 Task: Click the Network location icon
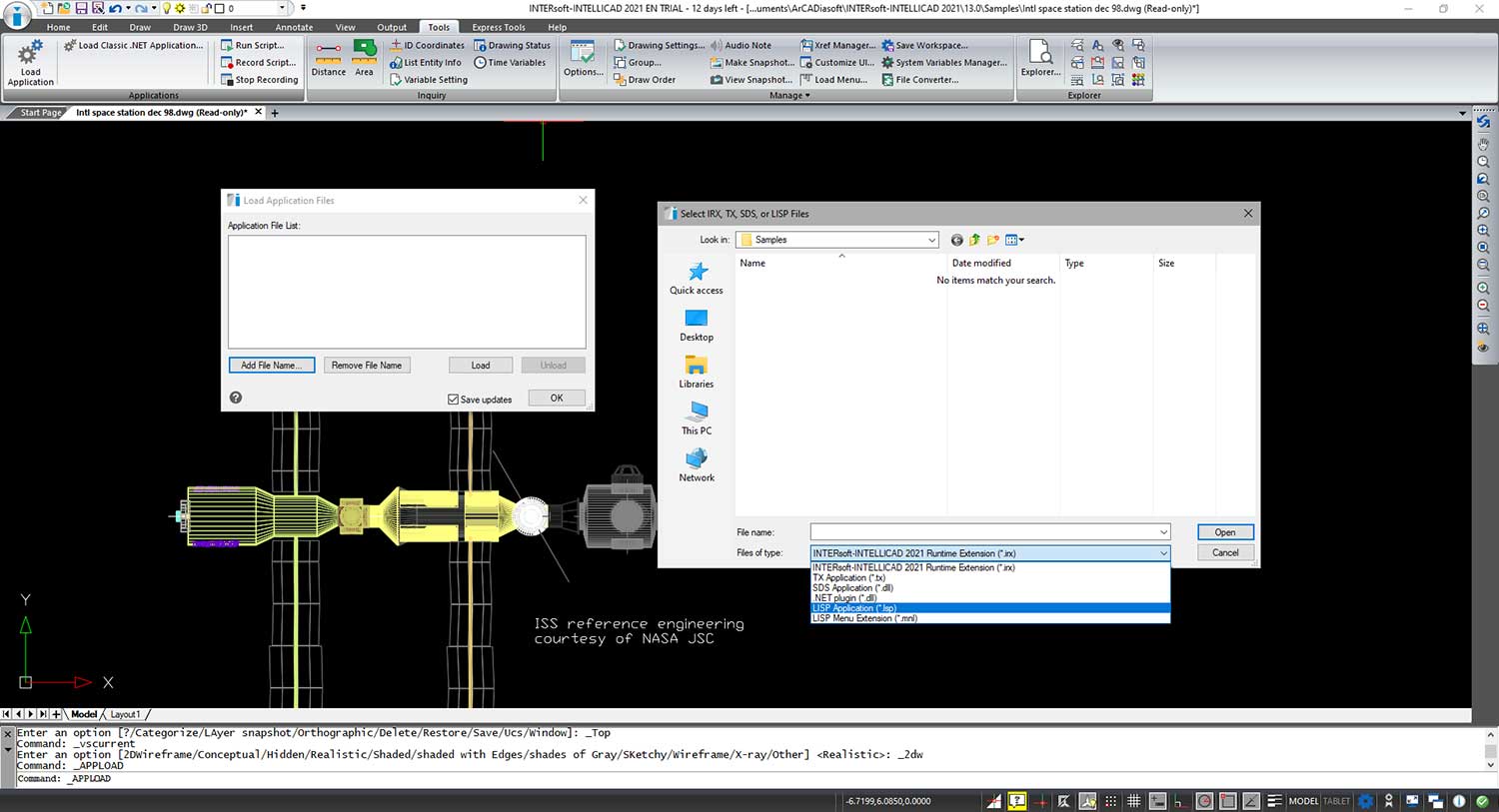[x=697, y=464]
